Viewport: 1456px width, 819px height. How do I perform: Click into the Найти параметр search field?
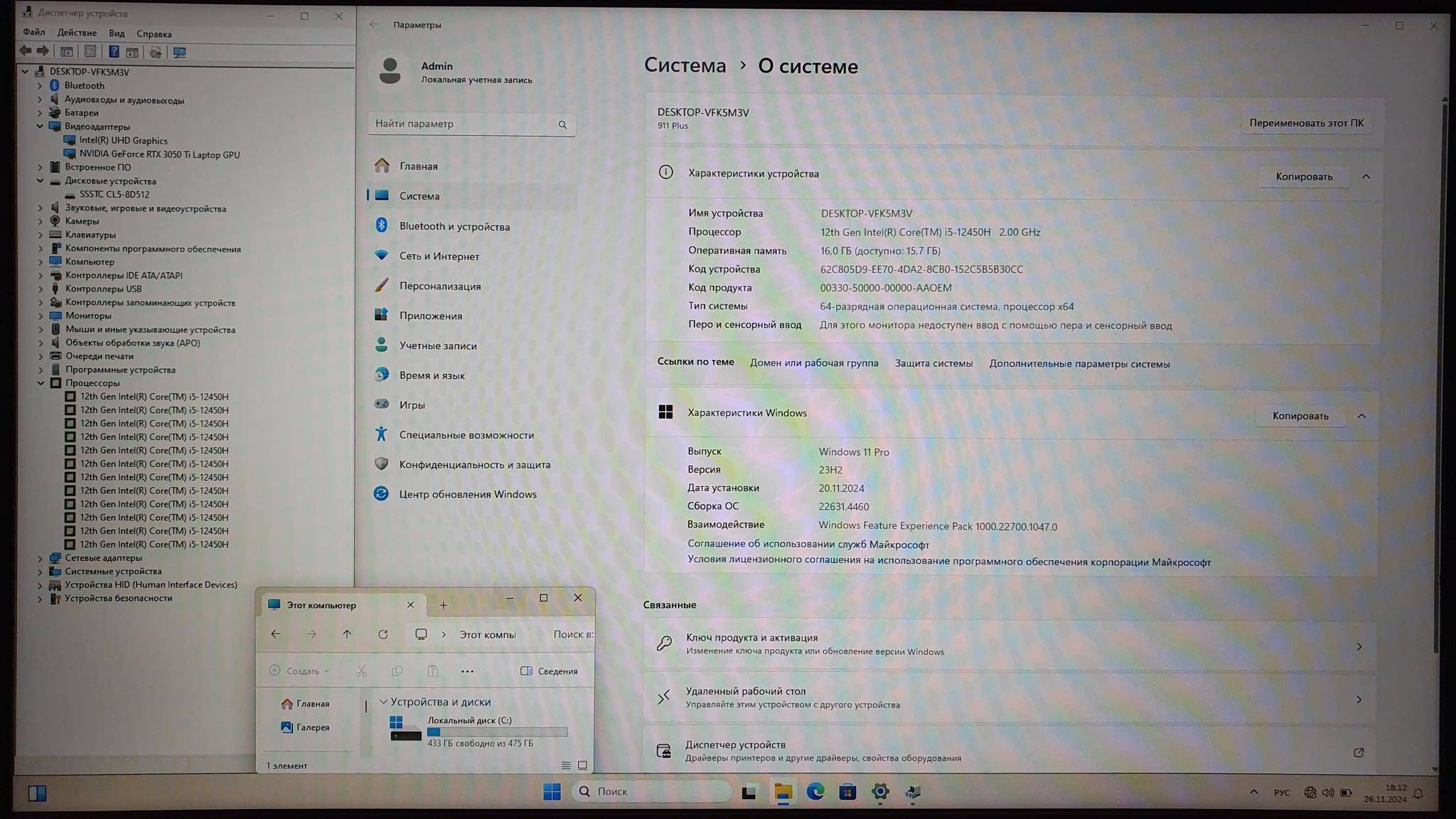tap(462, 124)
